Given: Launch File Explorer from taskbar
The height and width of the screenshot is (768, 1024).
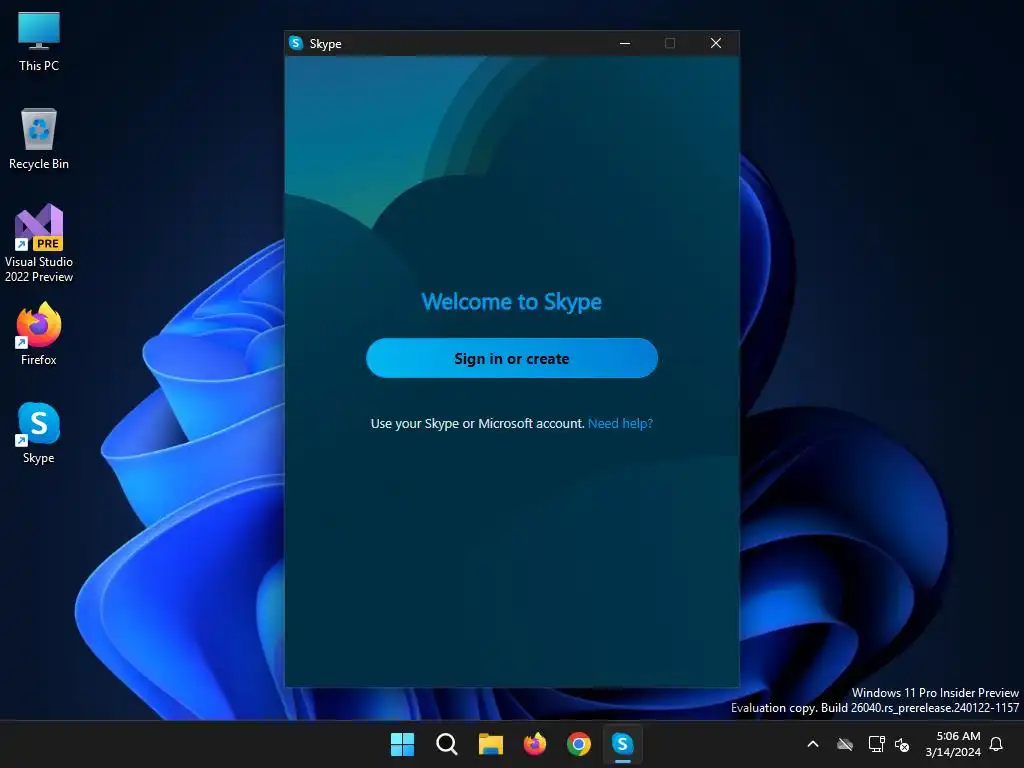Looking at the screenshot, I should pyautogui.click(x=490, y=744).
